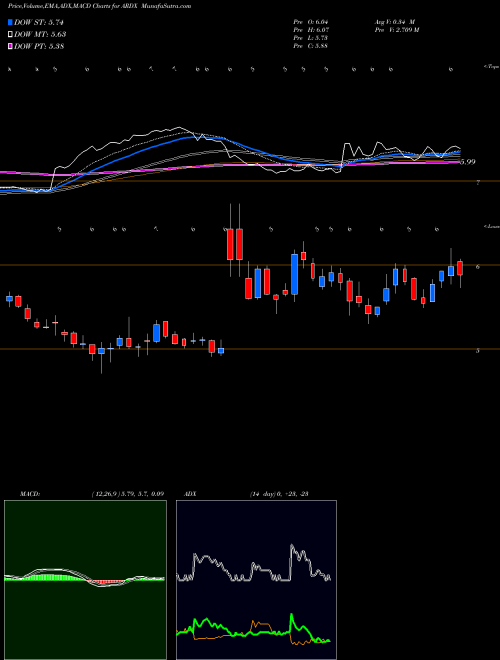The height and width of the screenshot is (660, 500).
Task: Click the 'Avg V: 0.34 M' volume text
Action: (394, 22)
